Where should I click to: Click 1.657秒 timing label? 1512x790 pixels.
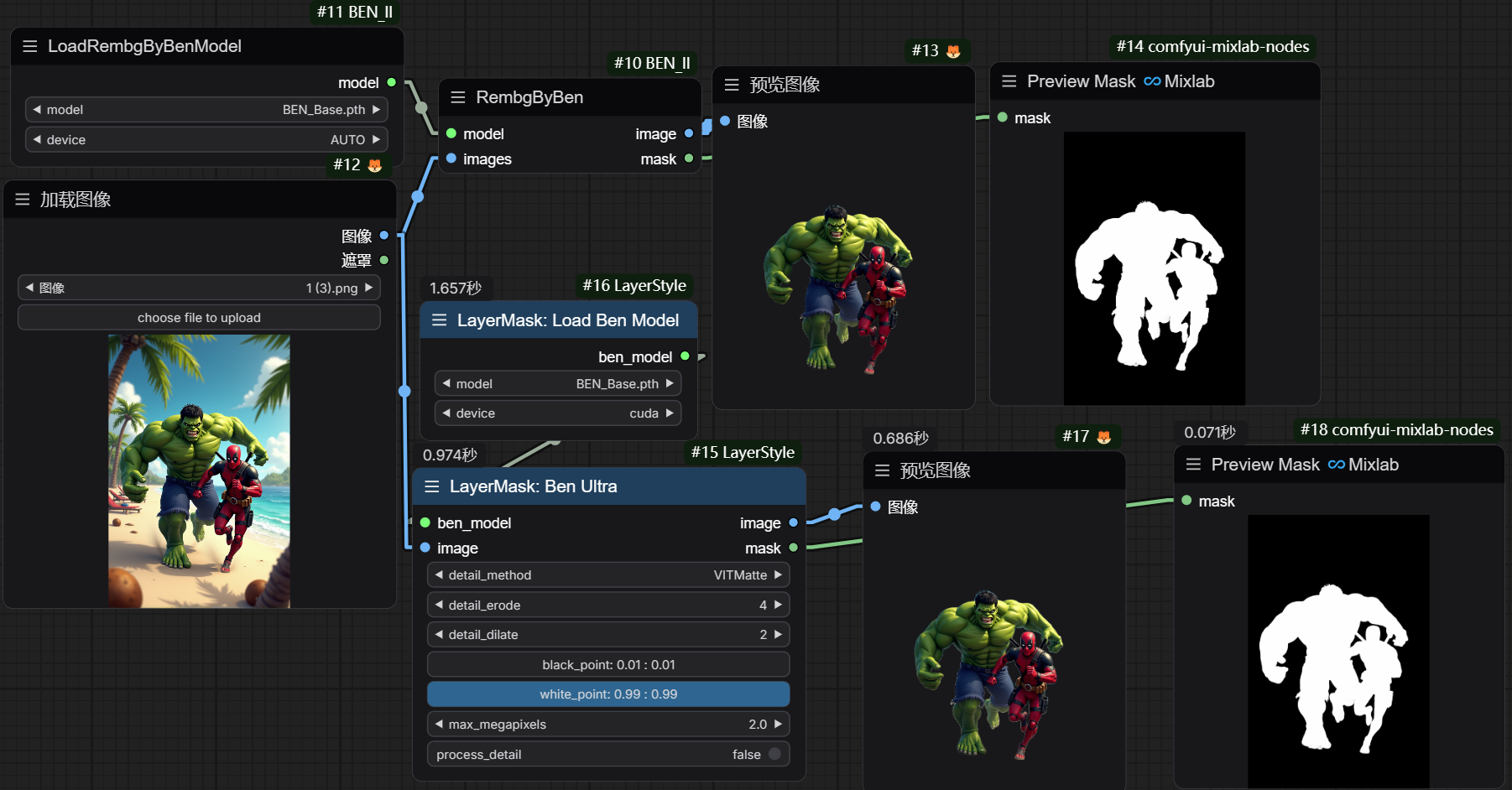456,288
